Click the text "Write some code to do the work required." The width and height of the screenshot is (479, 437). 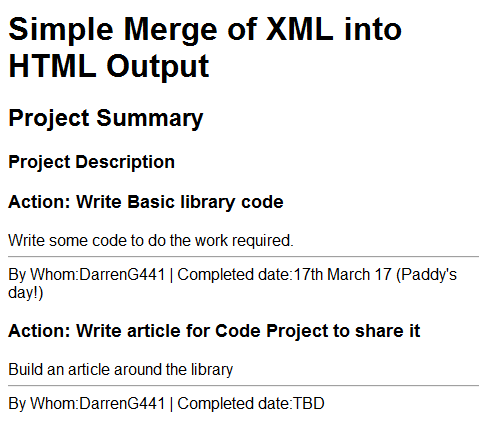(151, 240)
